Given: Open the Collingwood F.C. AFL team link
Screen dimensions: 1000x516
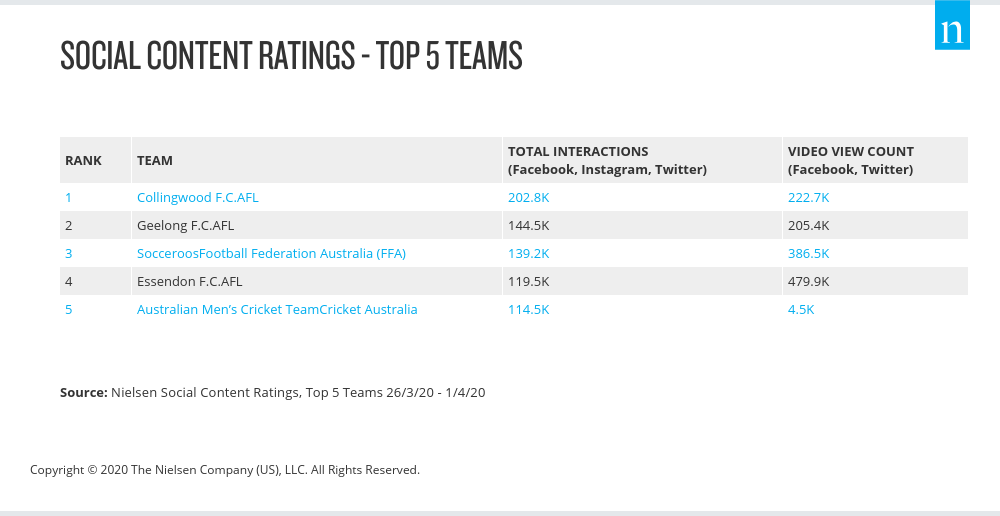Looking at the screenshot, I should coord(198,197).
